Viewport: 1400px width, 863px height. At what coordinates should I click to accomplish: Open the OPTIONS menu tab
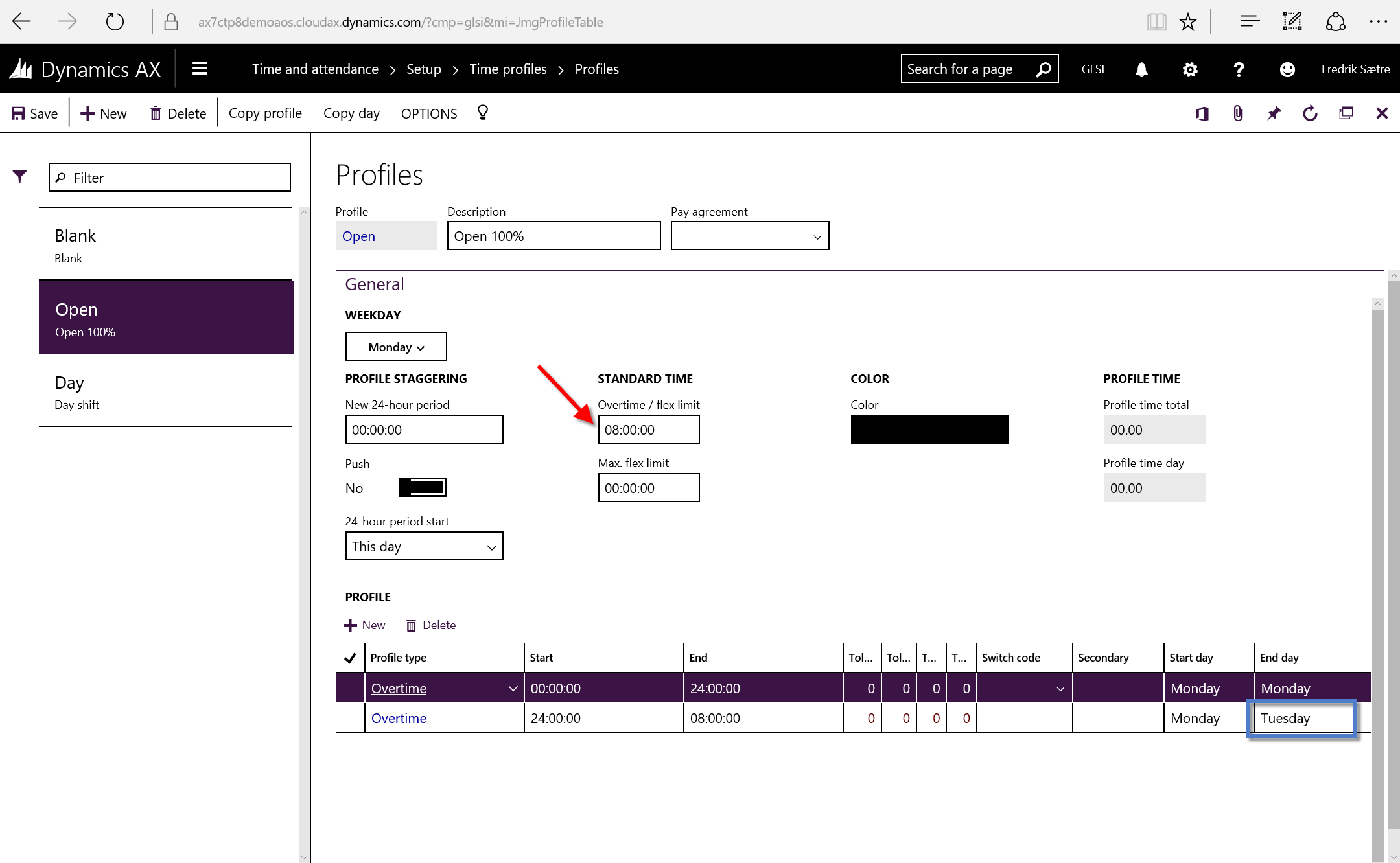tap(428, 113)
